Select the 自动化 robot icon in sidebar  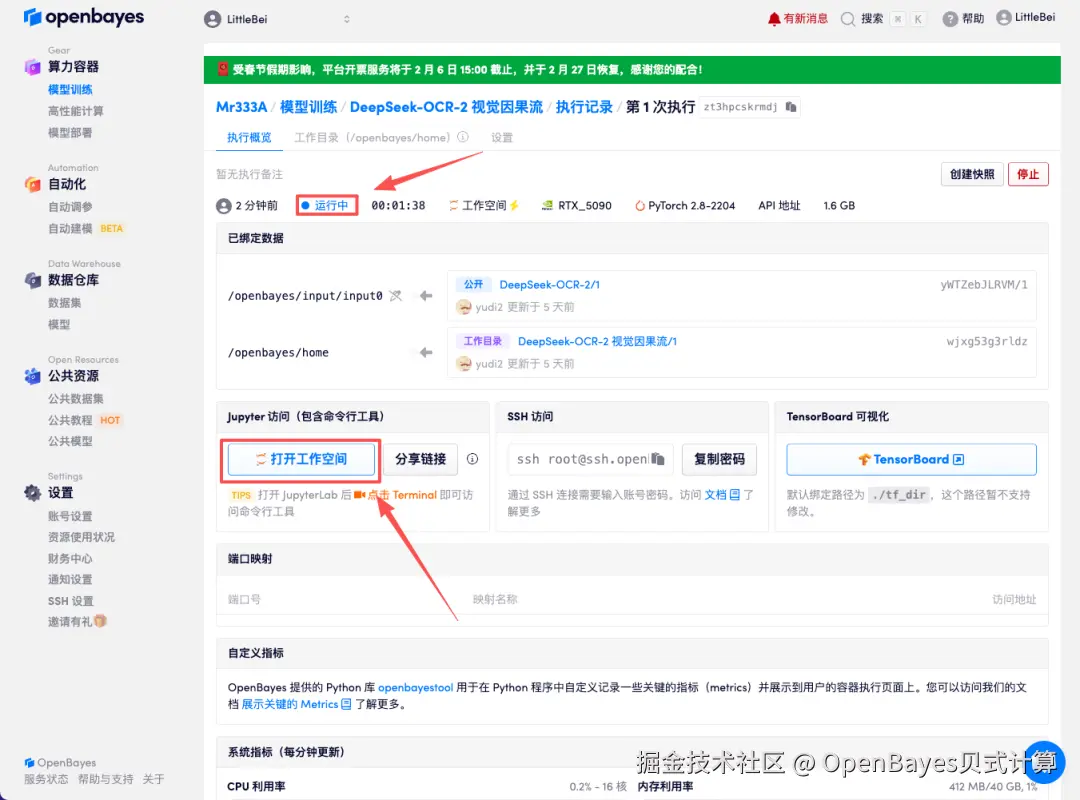point(33,184)
